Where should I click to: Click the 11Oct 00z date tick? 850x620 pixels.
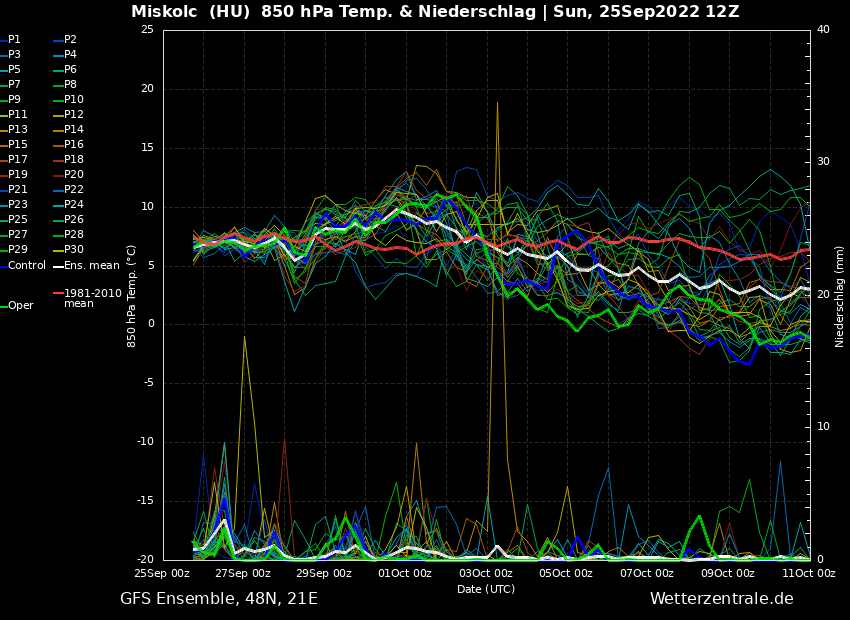click(x=808, y=573)
